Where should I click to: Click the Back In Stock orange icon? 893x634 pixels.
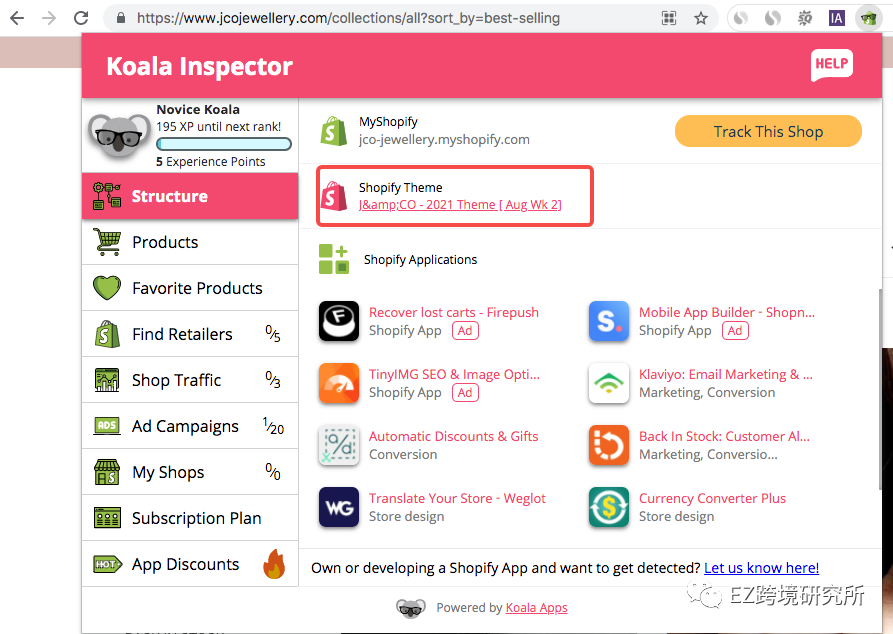tap(609, 445)
